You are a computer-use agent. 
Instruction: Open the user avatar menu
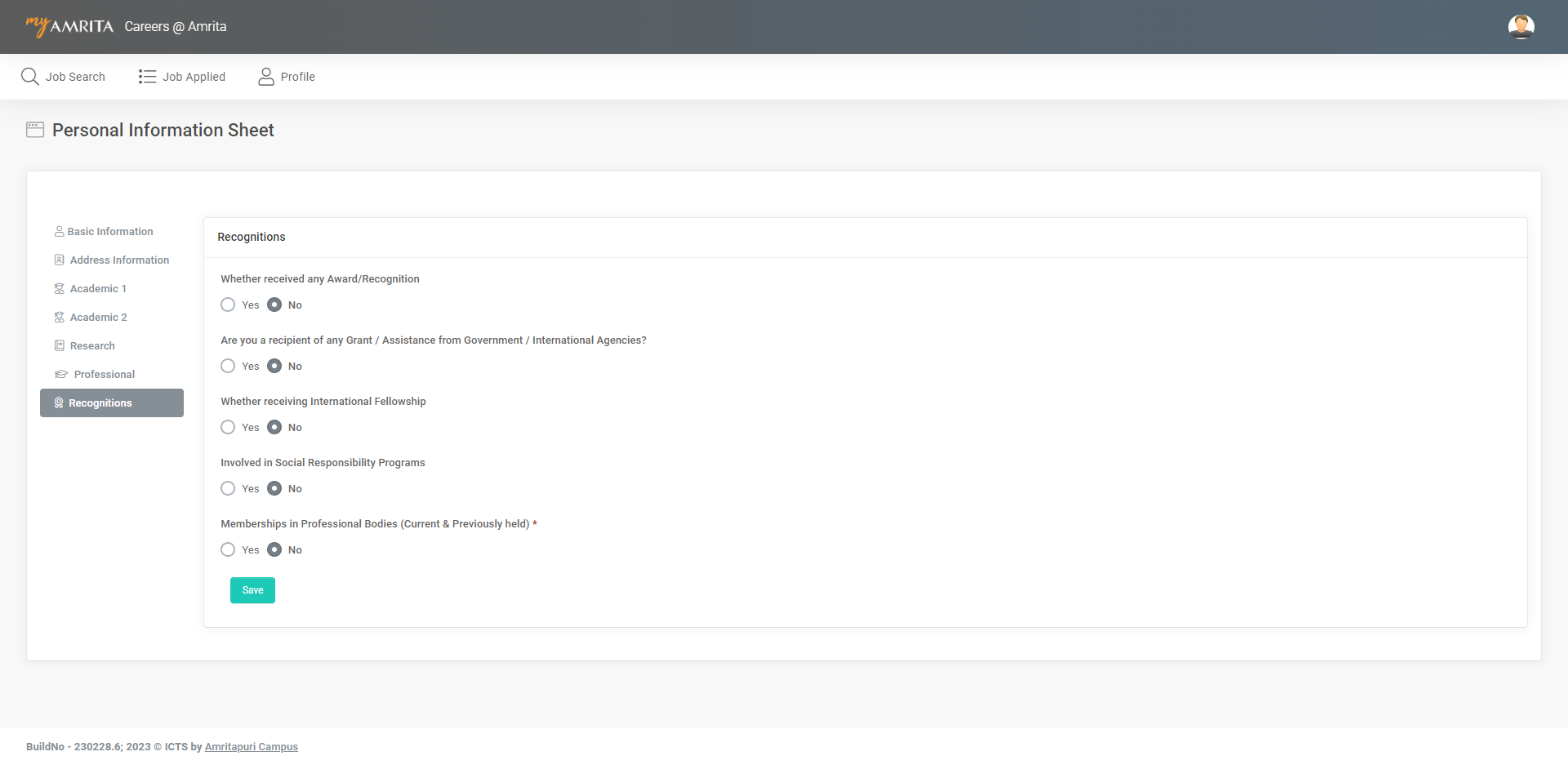[1521, 27]
